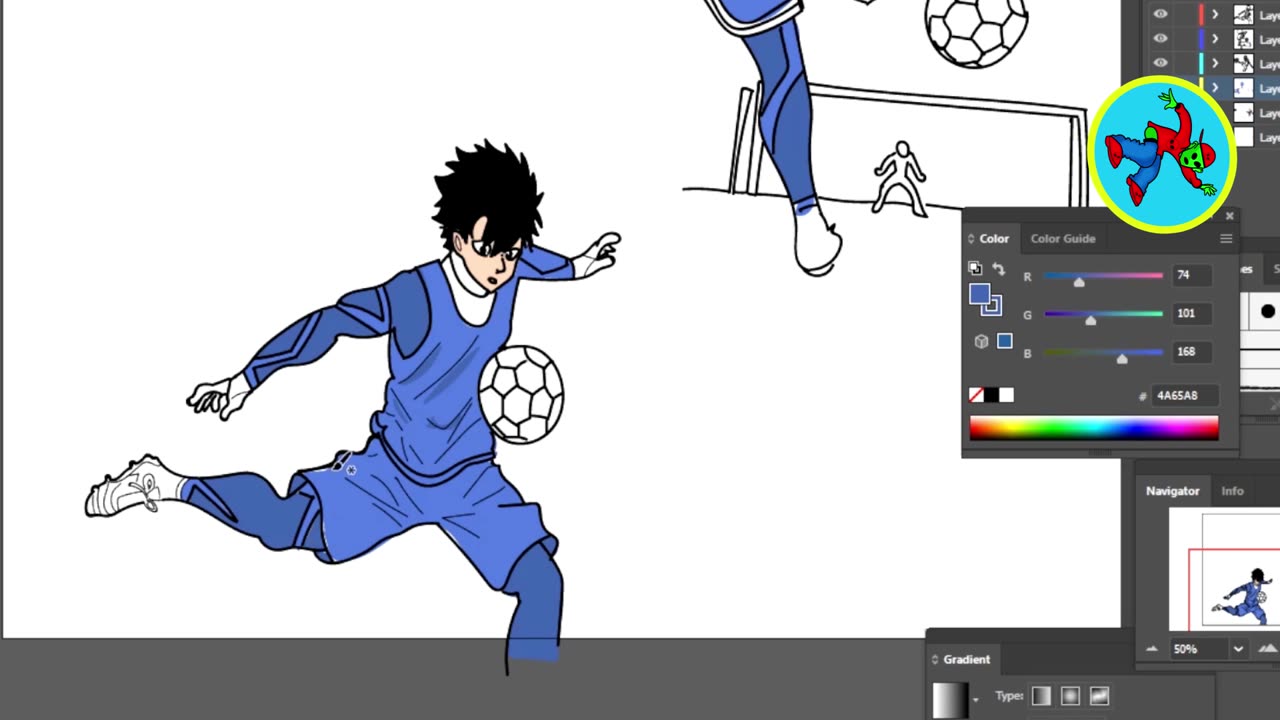Click the R channel slider handle
The width and height of the screenshot is (1280, 720).
[1079, 282]
